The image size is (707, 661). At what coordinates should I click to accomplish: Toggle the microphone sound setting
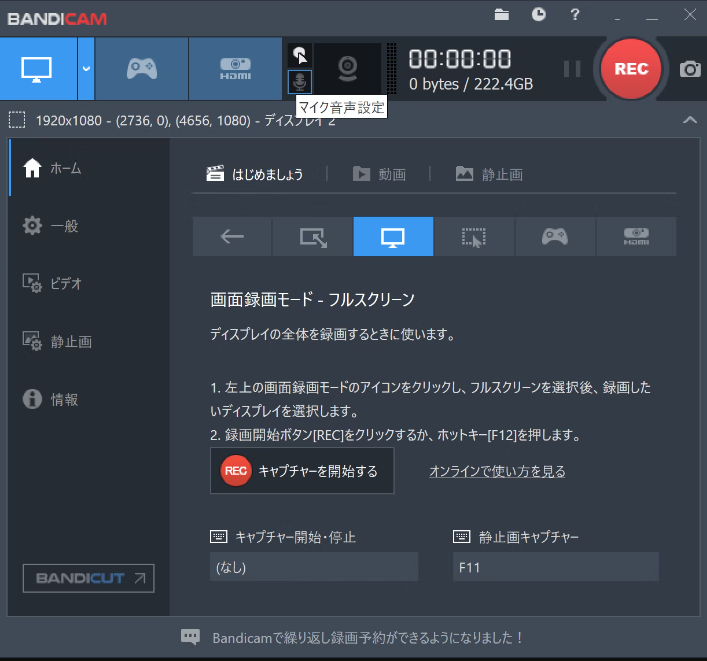[x=300, y=81]
